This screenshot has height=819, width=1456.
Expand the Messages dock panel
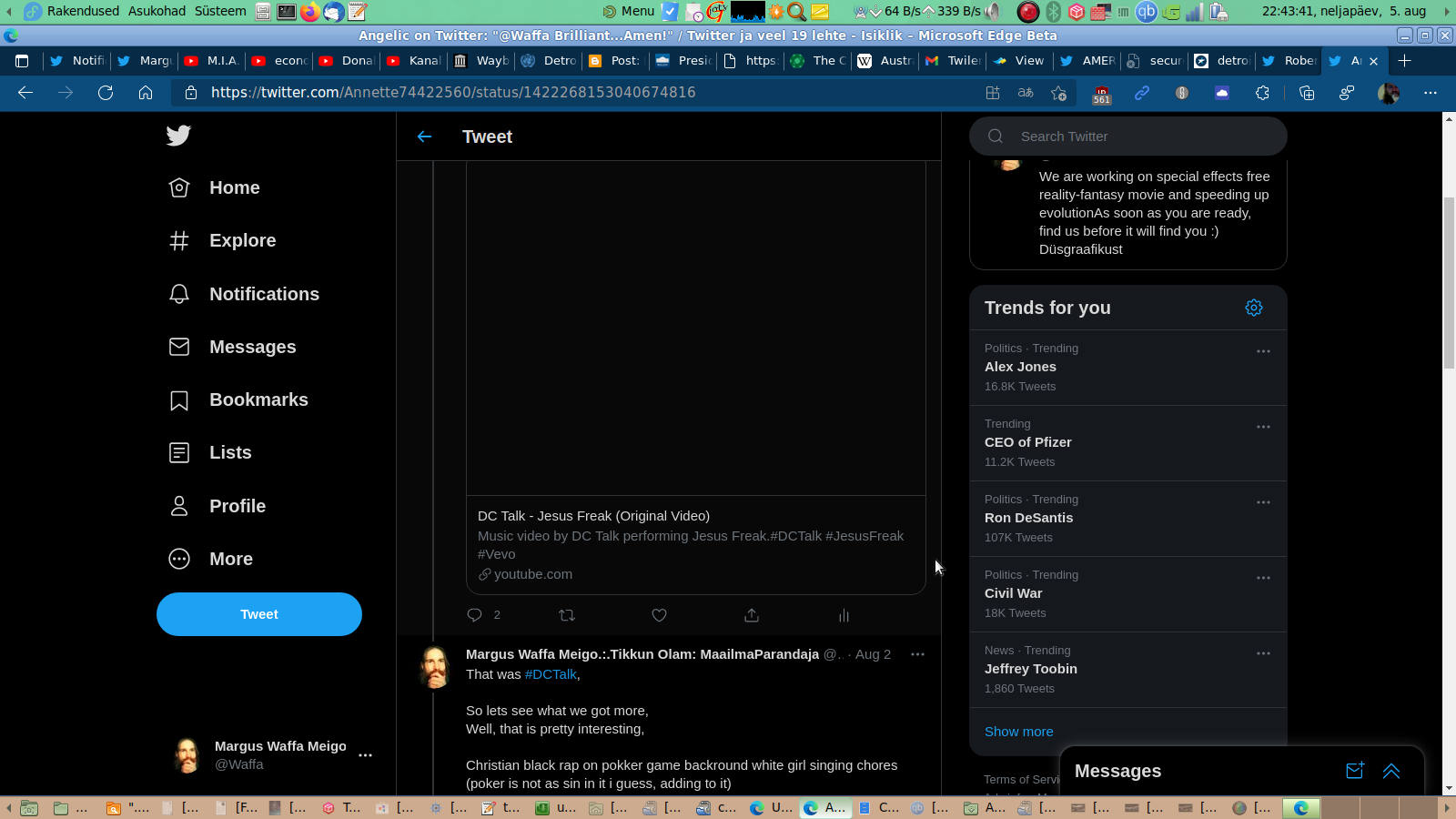click(x=1391, y=771)
